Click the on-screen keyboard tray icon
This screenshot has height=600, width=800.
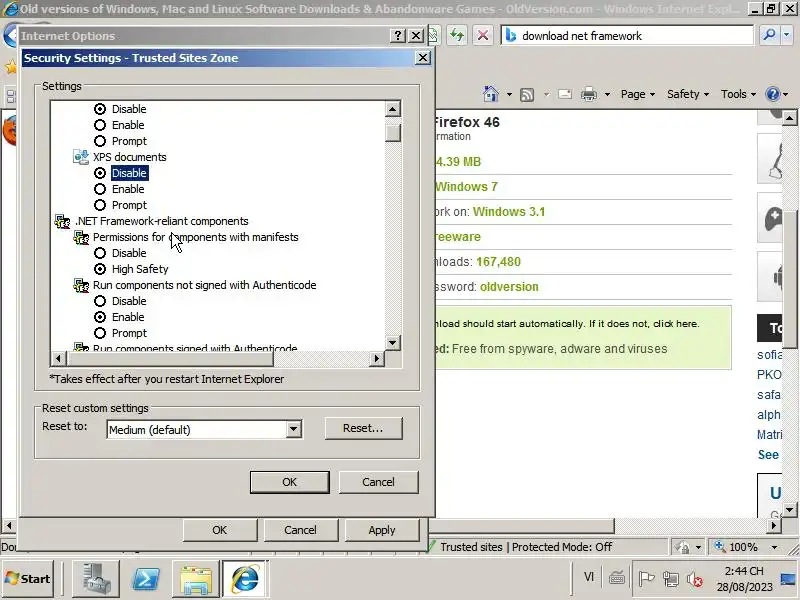pos(617,578)
